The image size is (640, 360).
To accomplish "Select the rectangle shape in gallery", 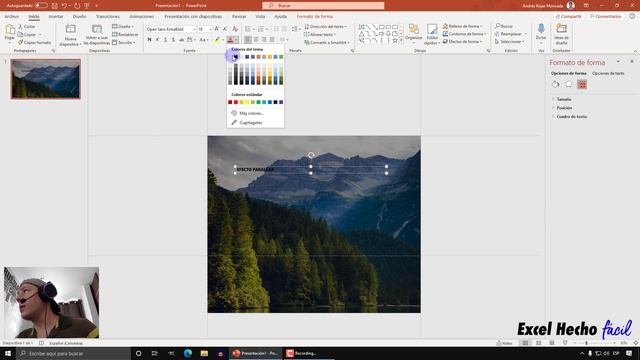I will [x=381, y=27].
